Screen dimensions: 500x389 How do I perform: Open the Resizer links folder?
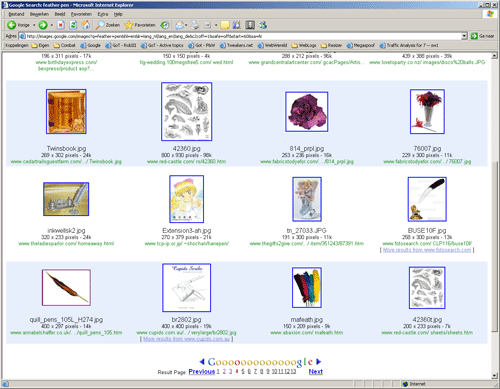[x=331, y=45]
